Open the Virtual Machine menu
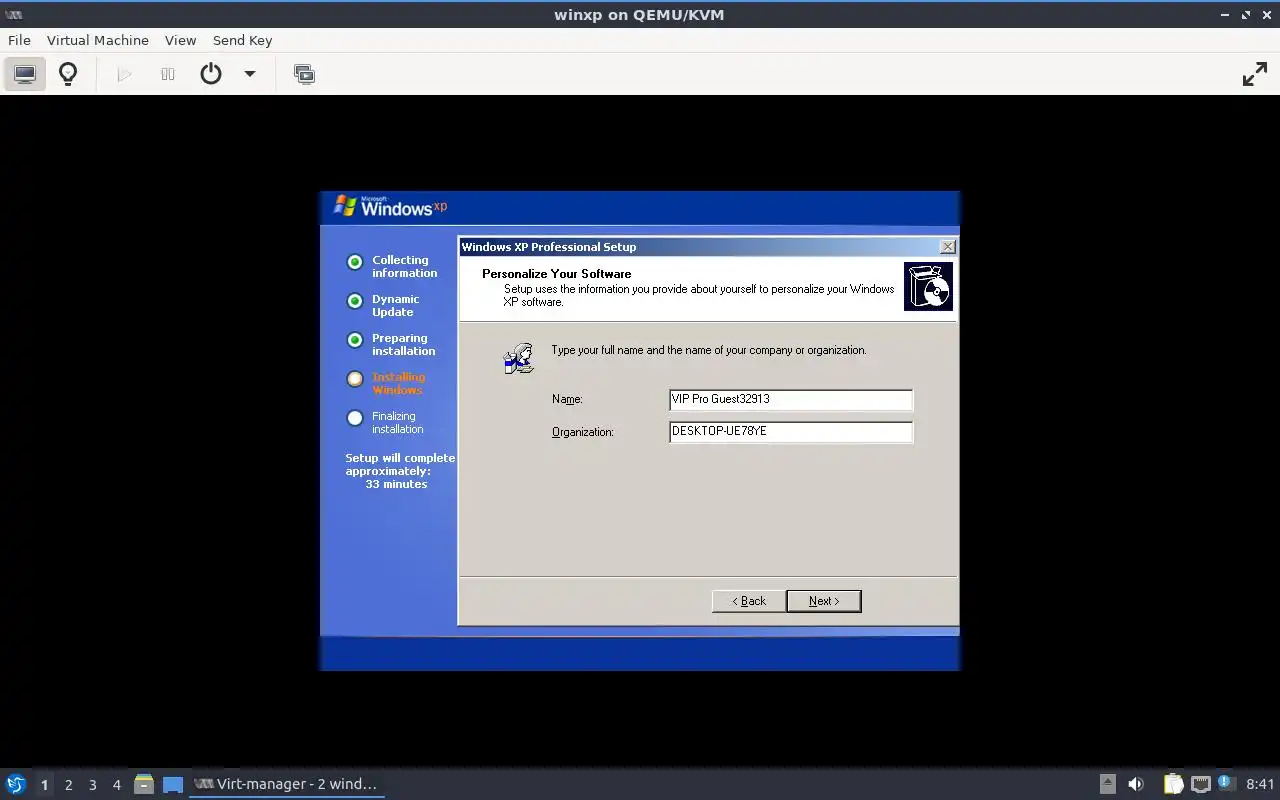This screenshot has height=800, width=1280. pos(98,40)
